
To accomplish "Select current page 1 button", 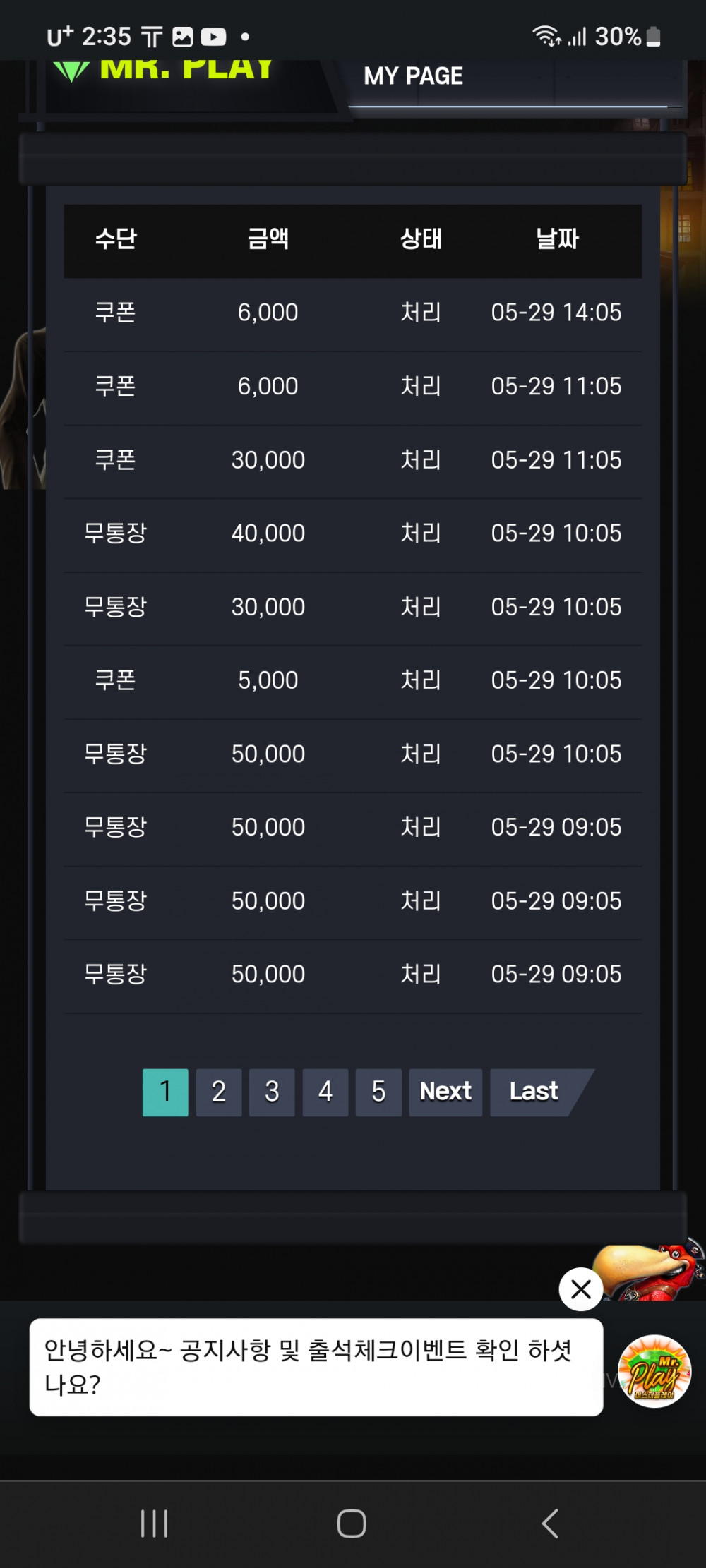I will coord(165,1092).
